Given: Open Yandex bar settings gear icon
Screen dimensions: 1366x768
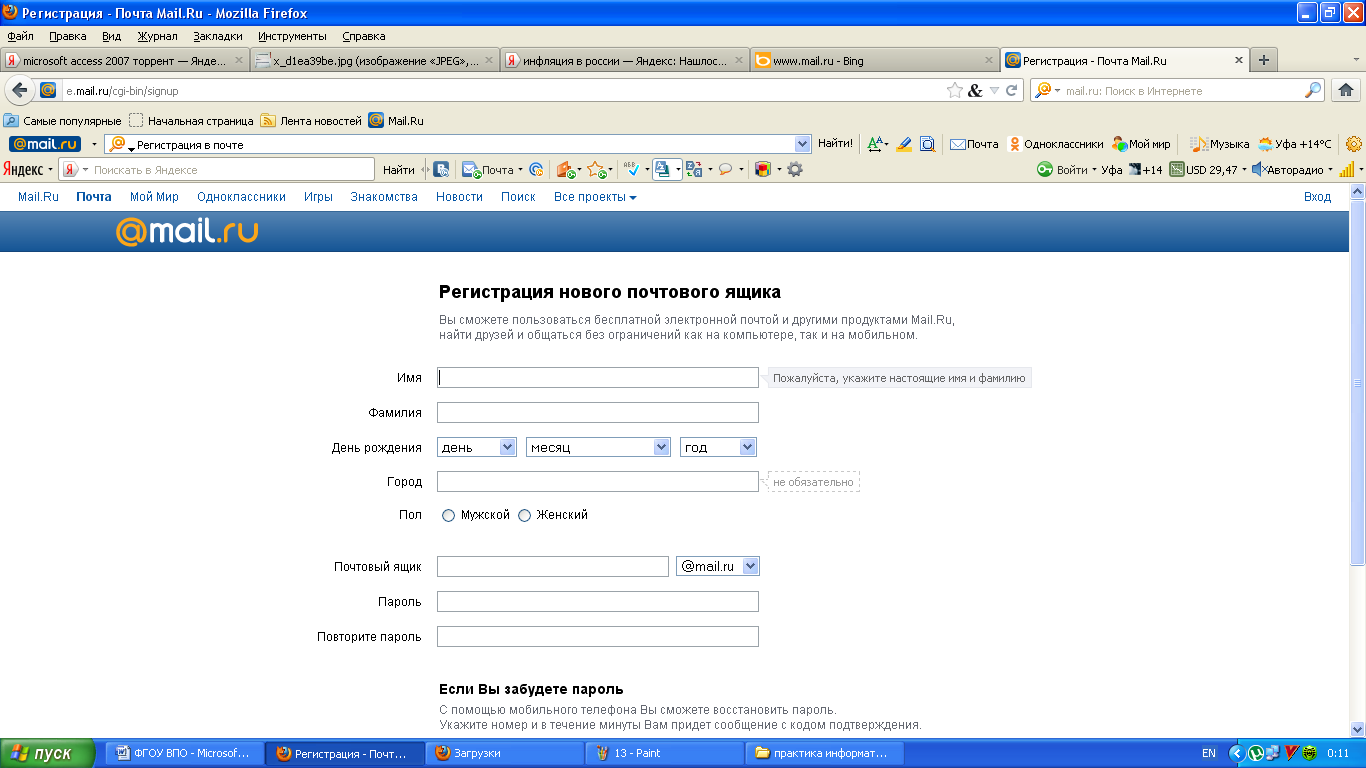Looking at the screenshot, I should 795,169.
